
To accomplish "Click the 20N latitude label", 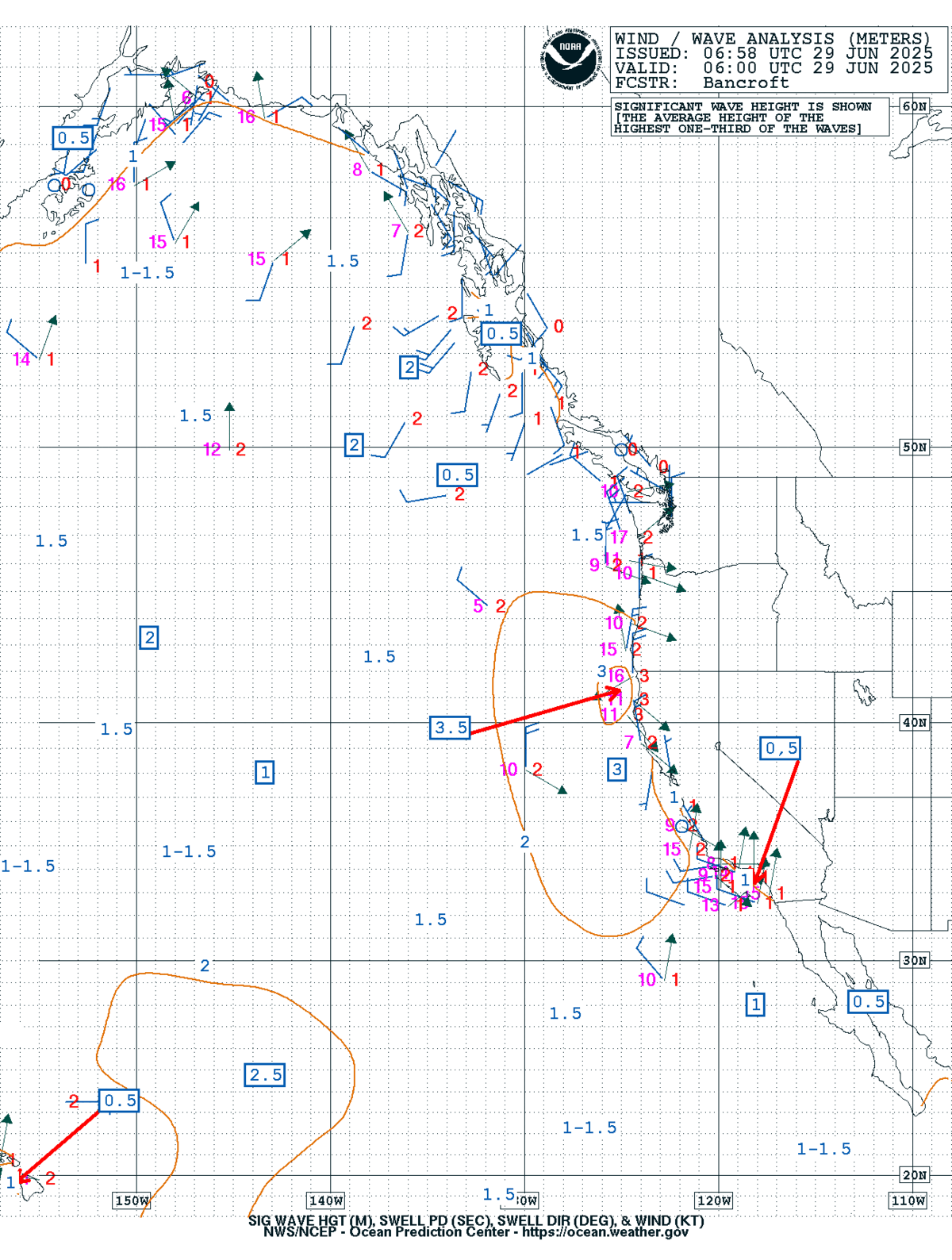I will tap(914, 1175).
